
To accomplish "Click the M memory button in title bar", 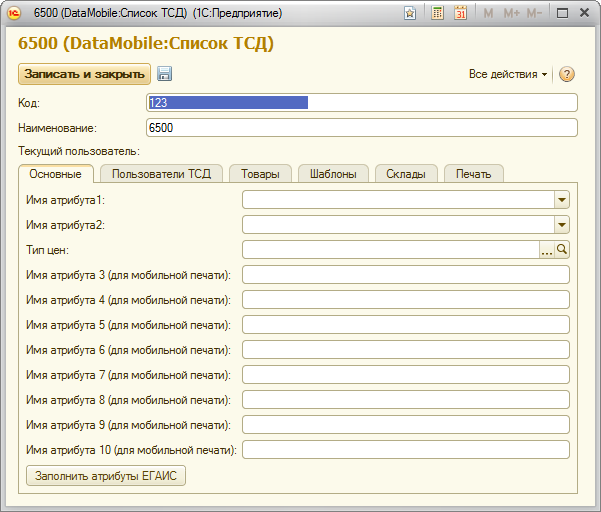I will click(488, 13).
